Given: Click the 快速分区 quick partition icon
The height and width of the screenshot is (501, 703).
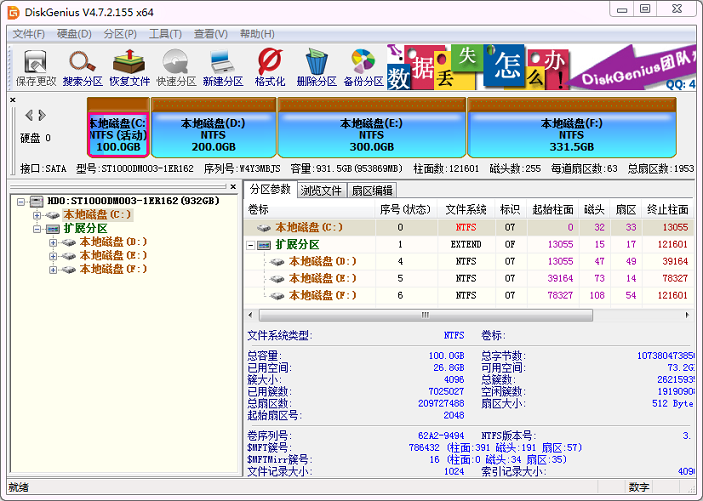Looking at the screenshot, I should pyautogui.click(x=175, y=67).
